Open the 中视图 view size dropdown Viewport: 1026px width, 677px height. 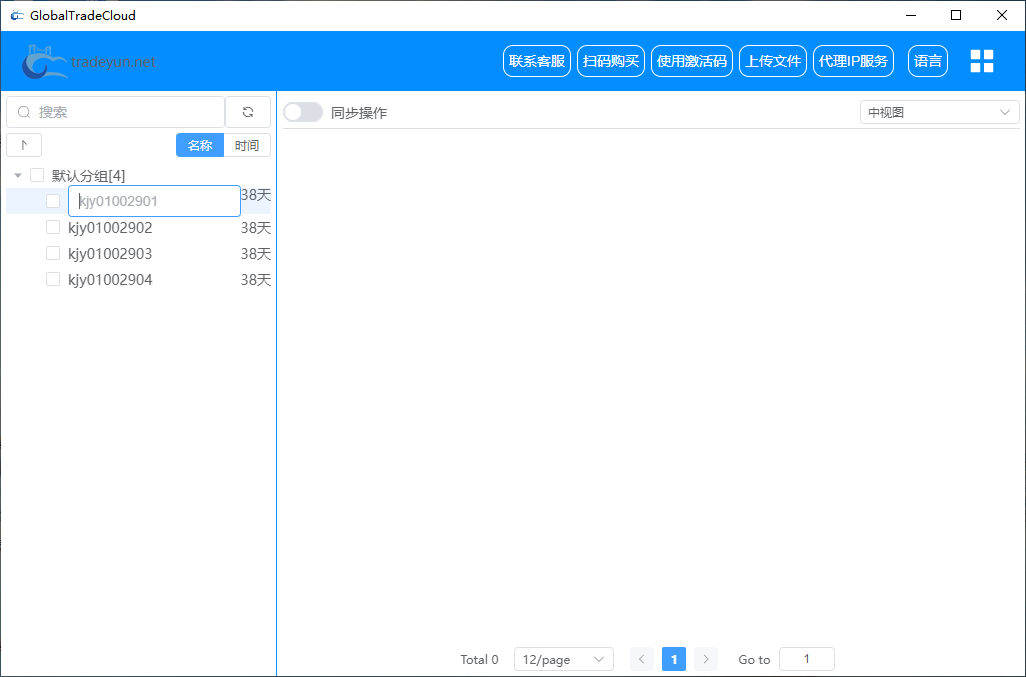pos(939,112)
